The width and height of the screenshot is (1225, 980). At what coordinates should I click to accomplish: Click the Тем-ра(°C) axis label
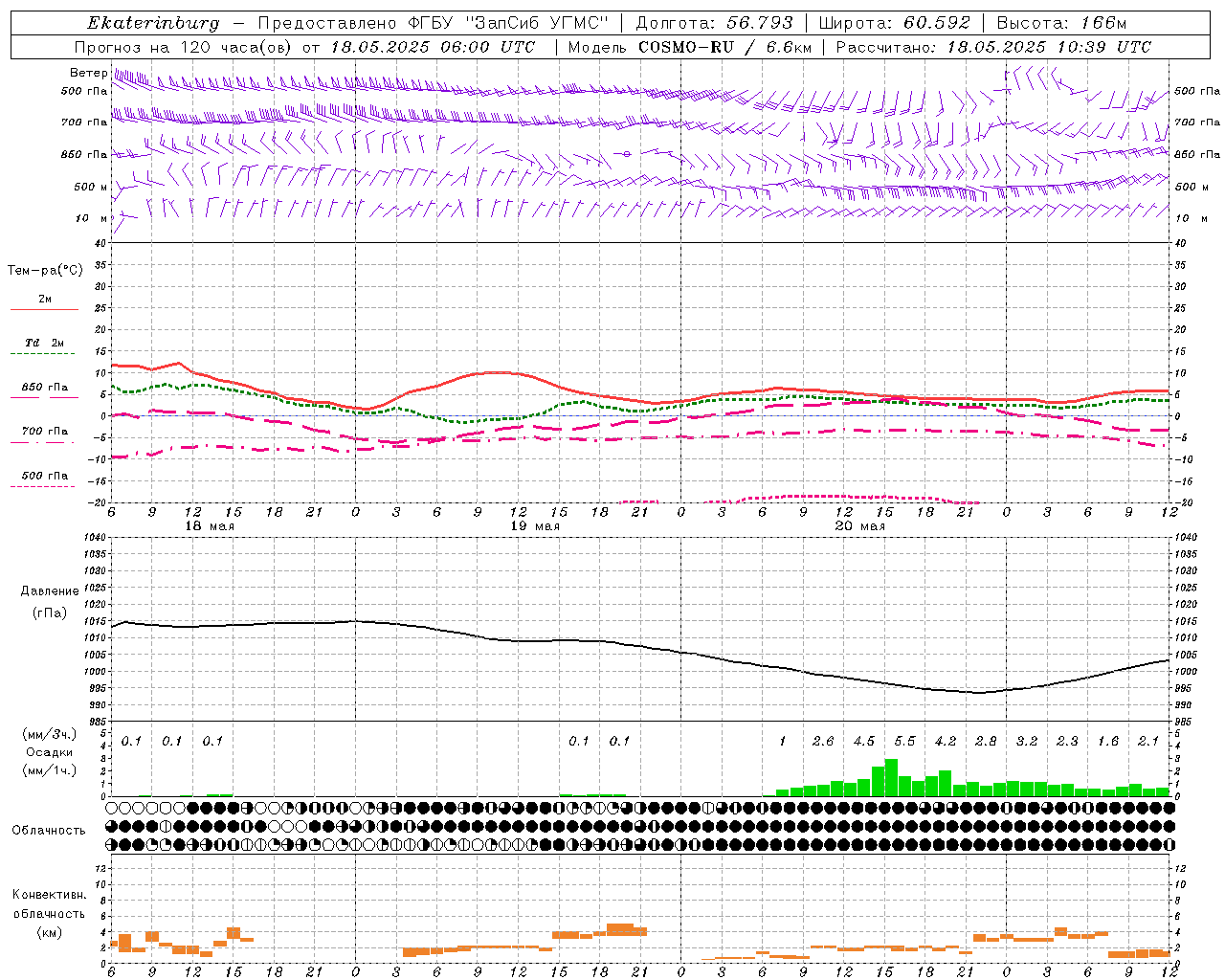pos(45,271)
